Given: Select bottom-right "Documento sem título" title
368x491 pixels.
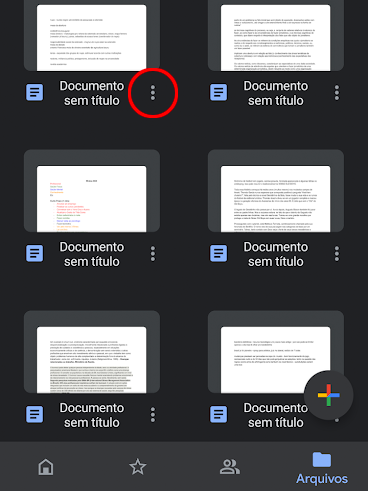Looking at the screenshot, I should tap(276, 415).
